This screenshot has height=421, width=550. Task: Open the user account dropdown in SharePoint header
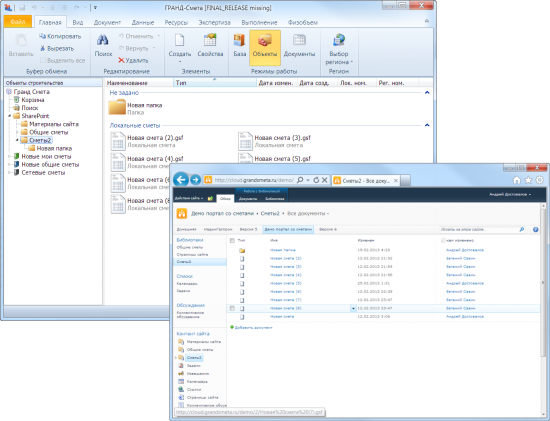510,194
